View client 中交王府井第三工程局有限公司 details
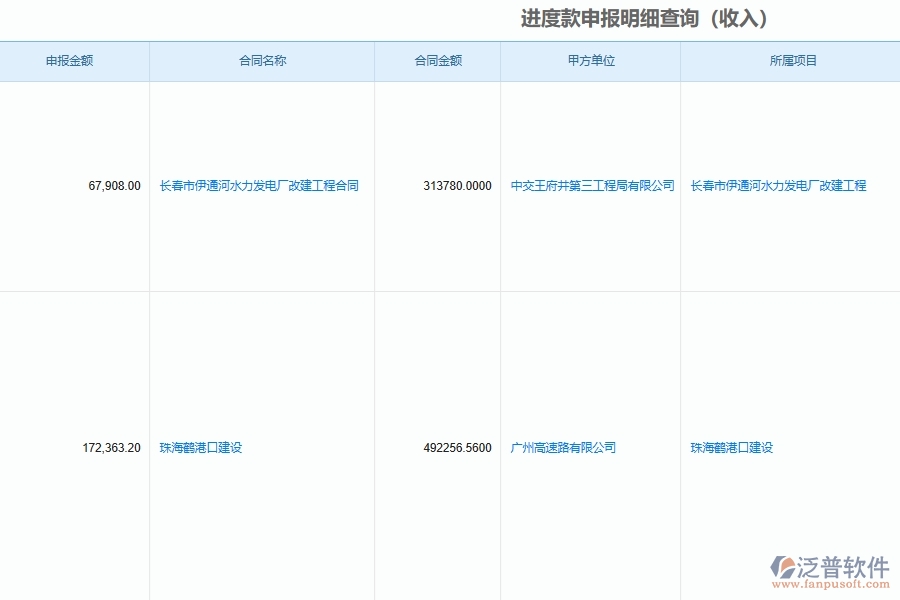The image size is (900, 600). (x=589, y=185)
